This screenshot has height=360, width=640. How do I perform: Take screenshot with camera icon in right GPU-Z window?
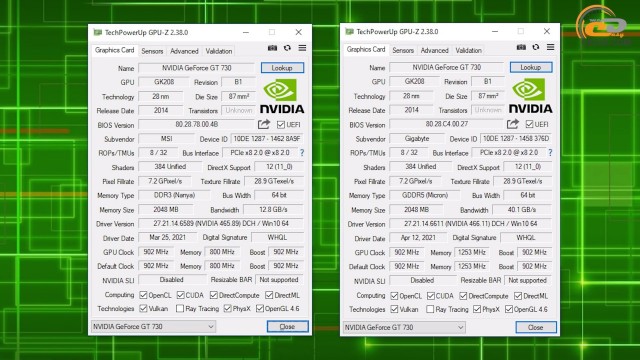click(x=521, y=47)
